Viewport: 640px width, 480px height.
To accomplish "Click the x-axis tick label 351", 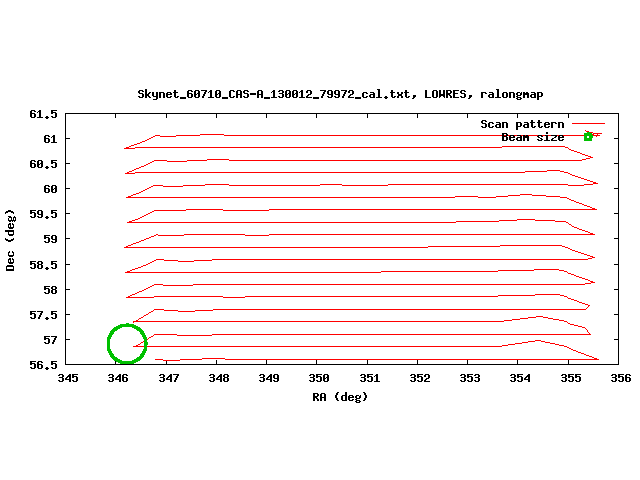I will pyautogui.click(x=369, y=378).
